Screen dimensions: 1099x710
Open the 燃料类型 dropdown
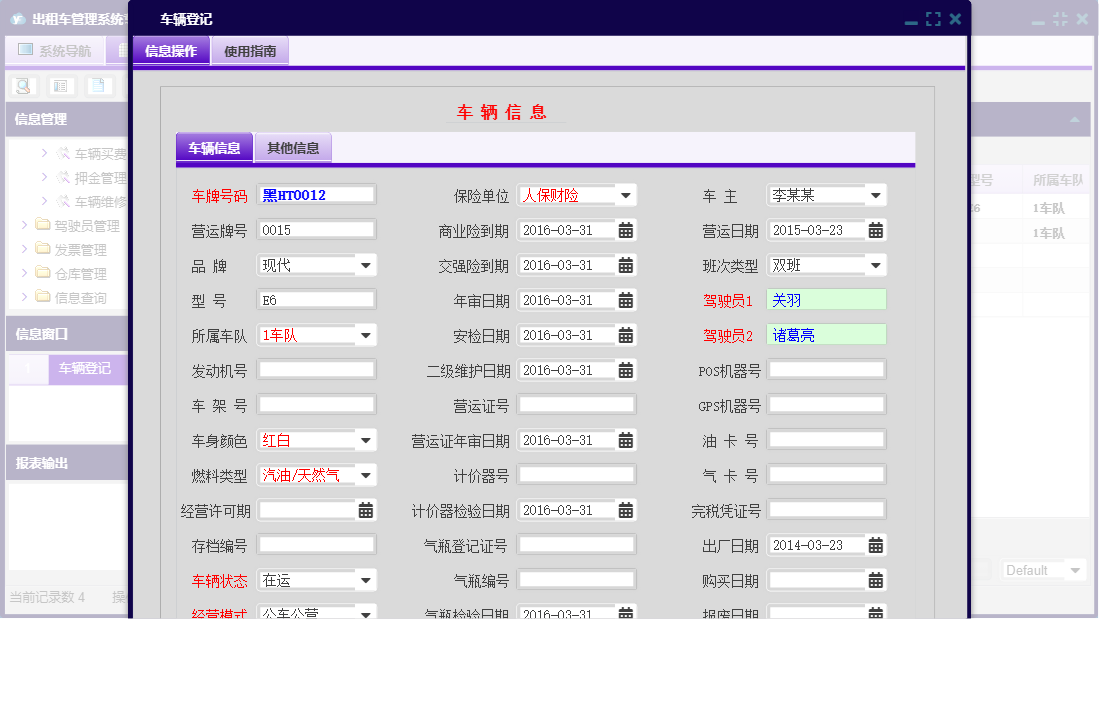(x=368, y=475)
